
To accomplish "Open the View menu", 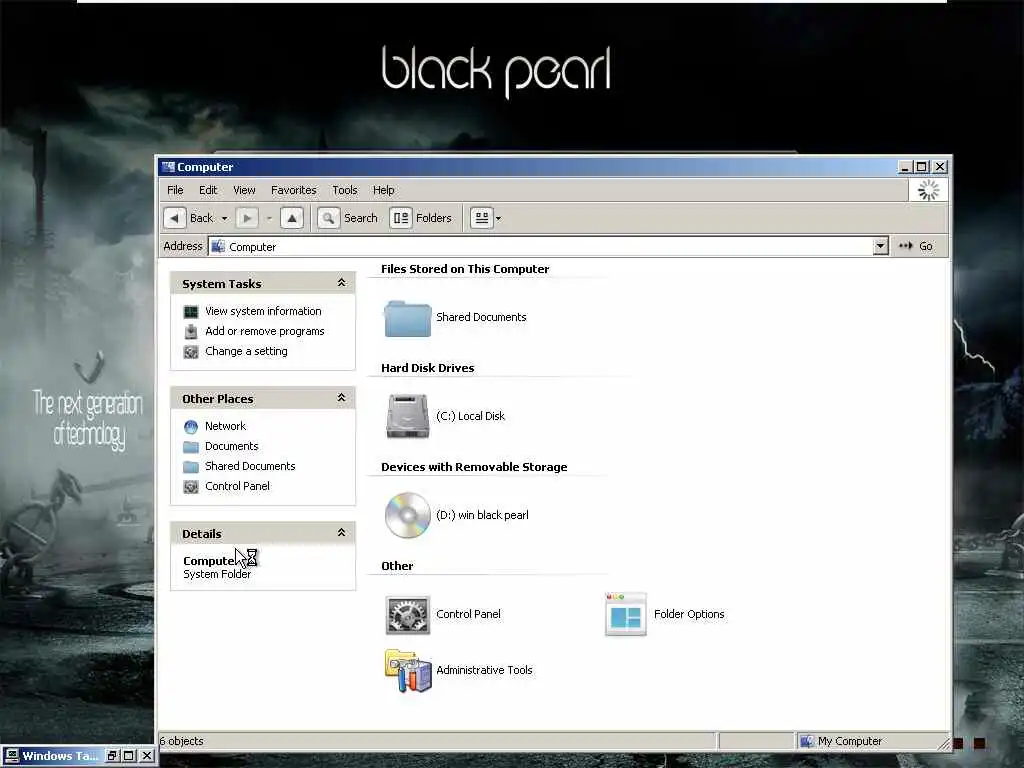I will (244, 190).
